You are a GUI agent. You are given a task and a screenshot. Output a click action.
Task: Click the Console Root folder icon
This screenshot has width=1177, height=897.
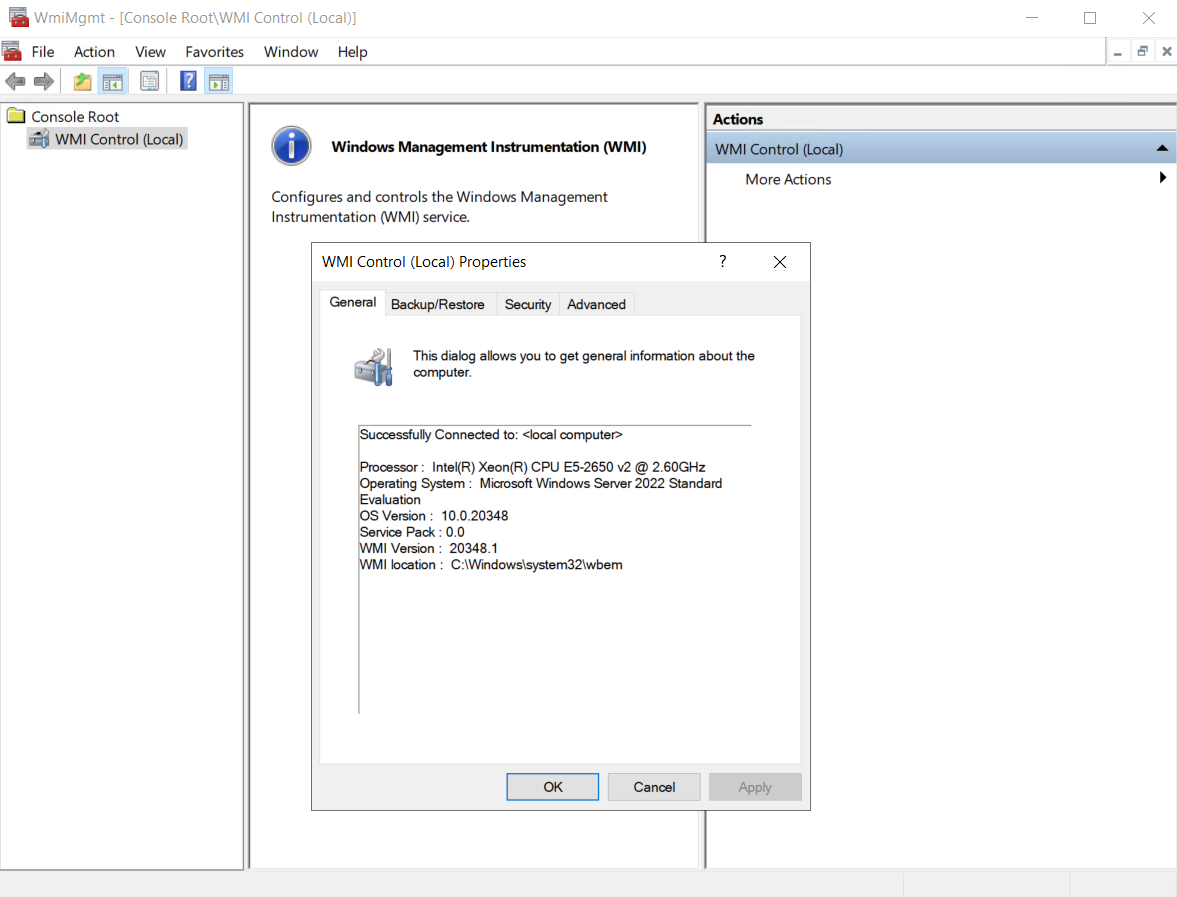16,116
